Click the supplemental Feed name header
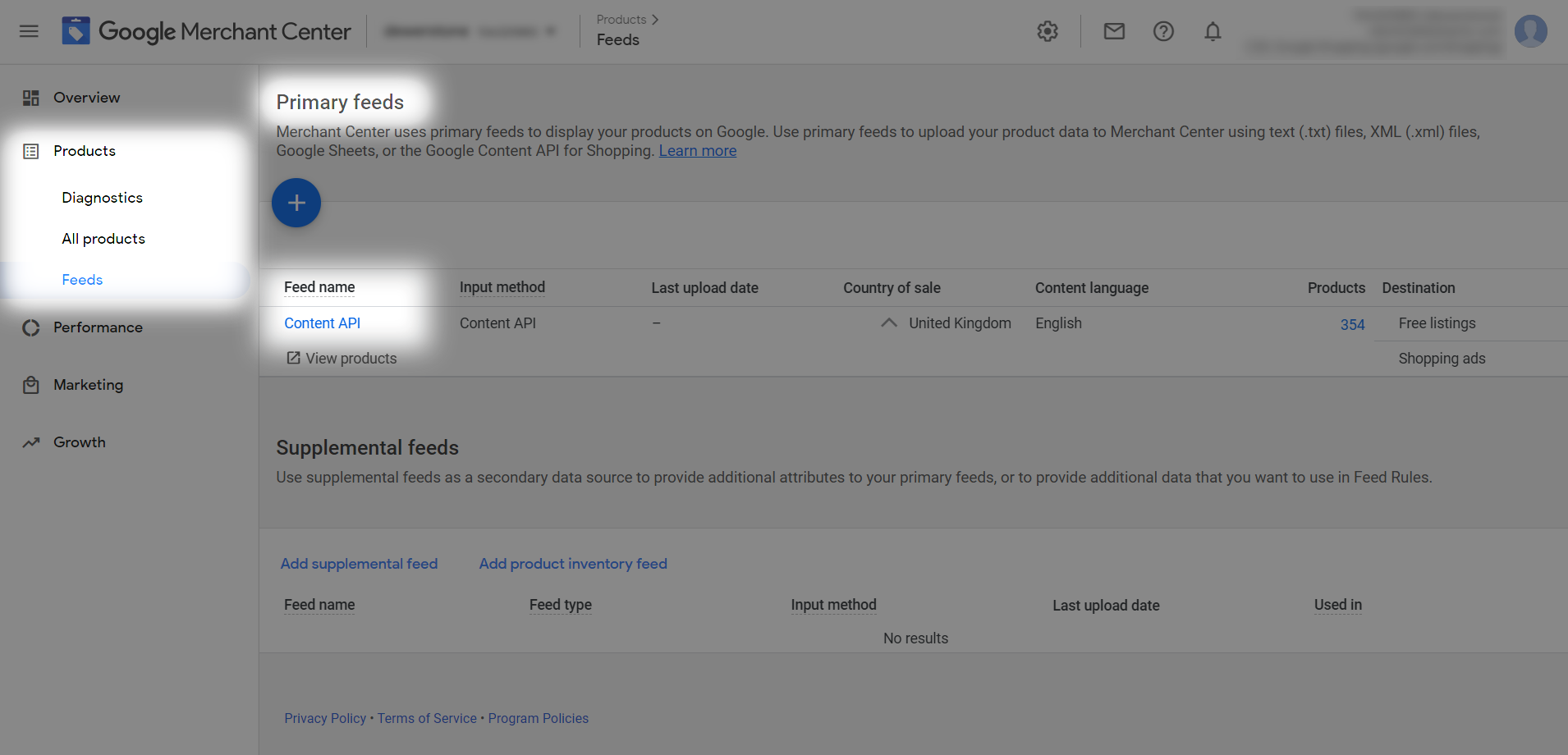Image resolution: width=1568 pixels, height=755 pixels. (319, 605)
